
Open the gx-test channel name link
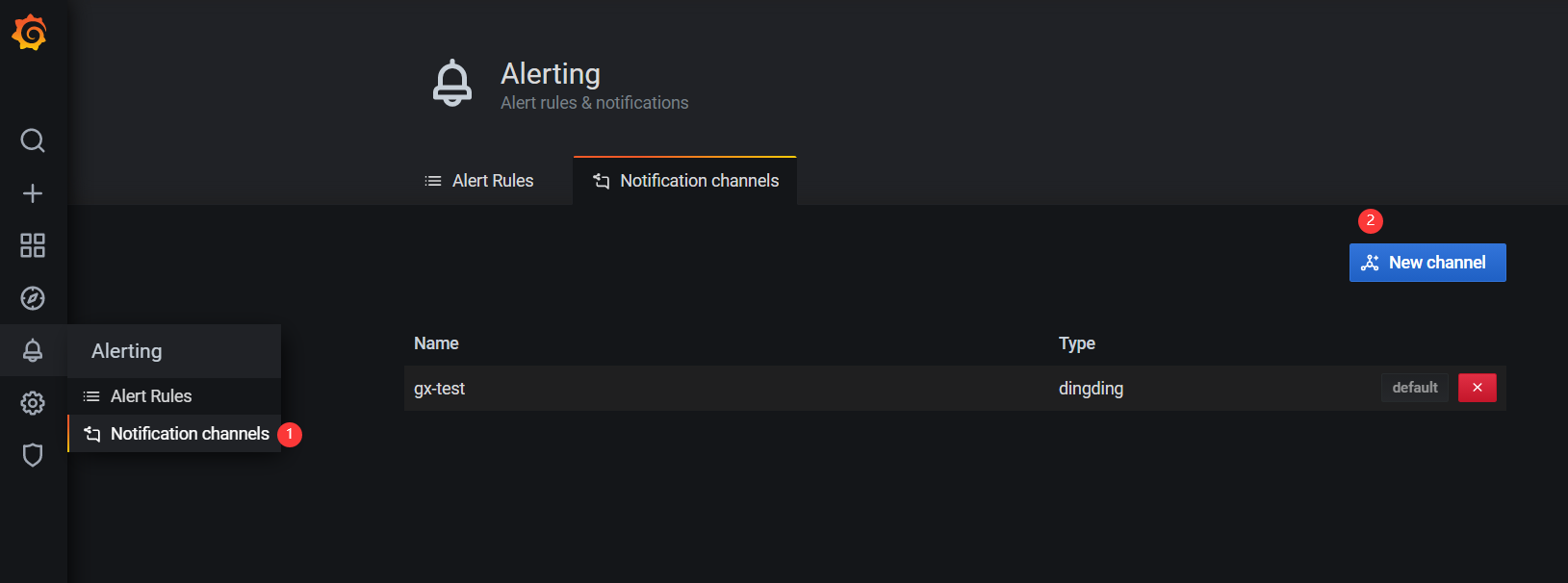440,389
